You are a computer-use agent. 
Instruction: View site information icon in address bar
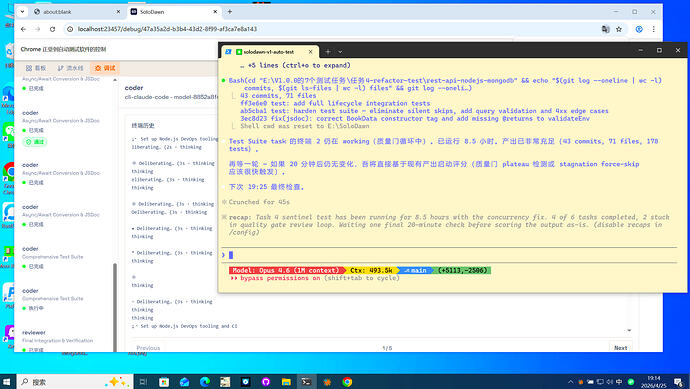[70, 29]
